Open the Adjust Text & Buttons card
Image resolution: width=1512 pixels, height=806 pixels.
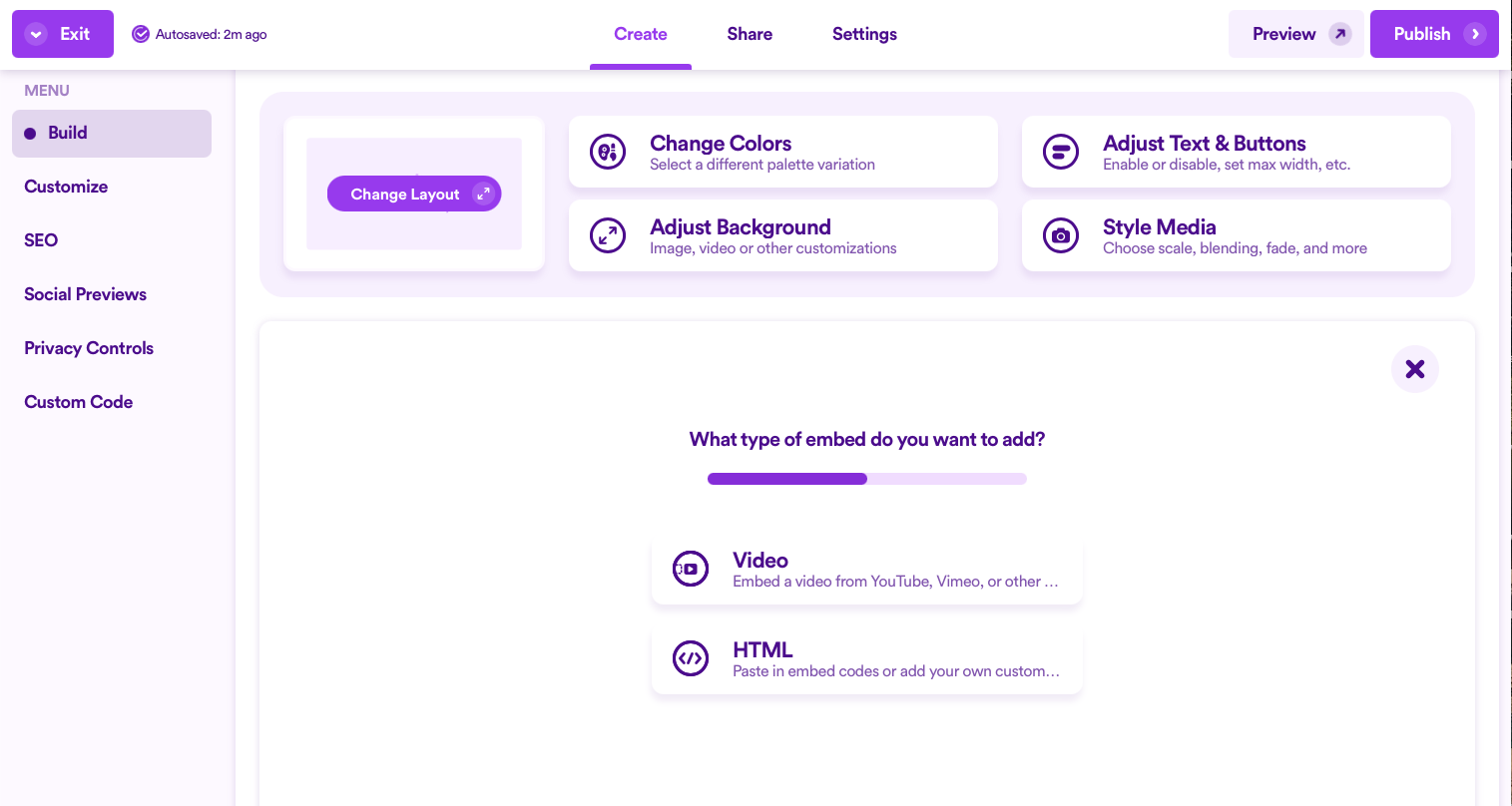tap(1237, 152)
